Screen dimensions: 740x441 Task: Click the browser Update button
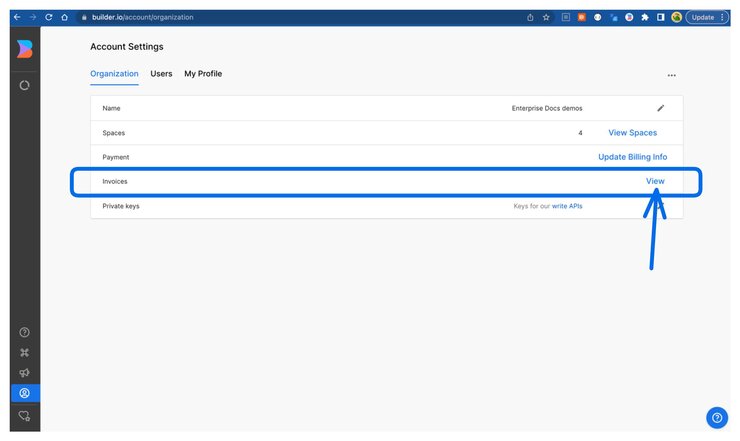(706, 17)
